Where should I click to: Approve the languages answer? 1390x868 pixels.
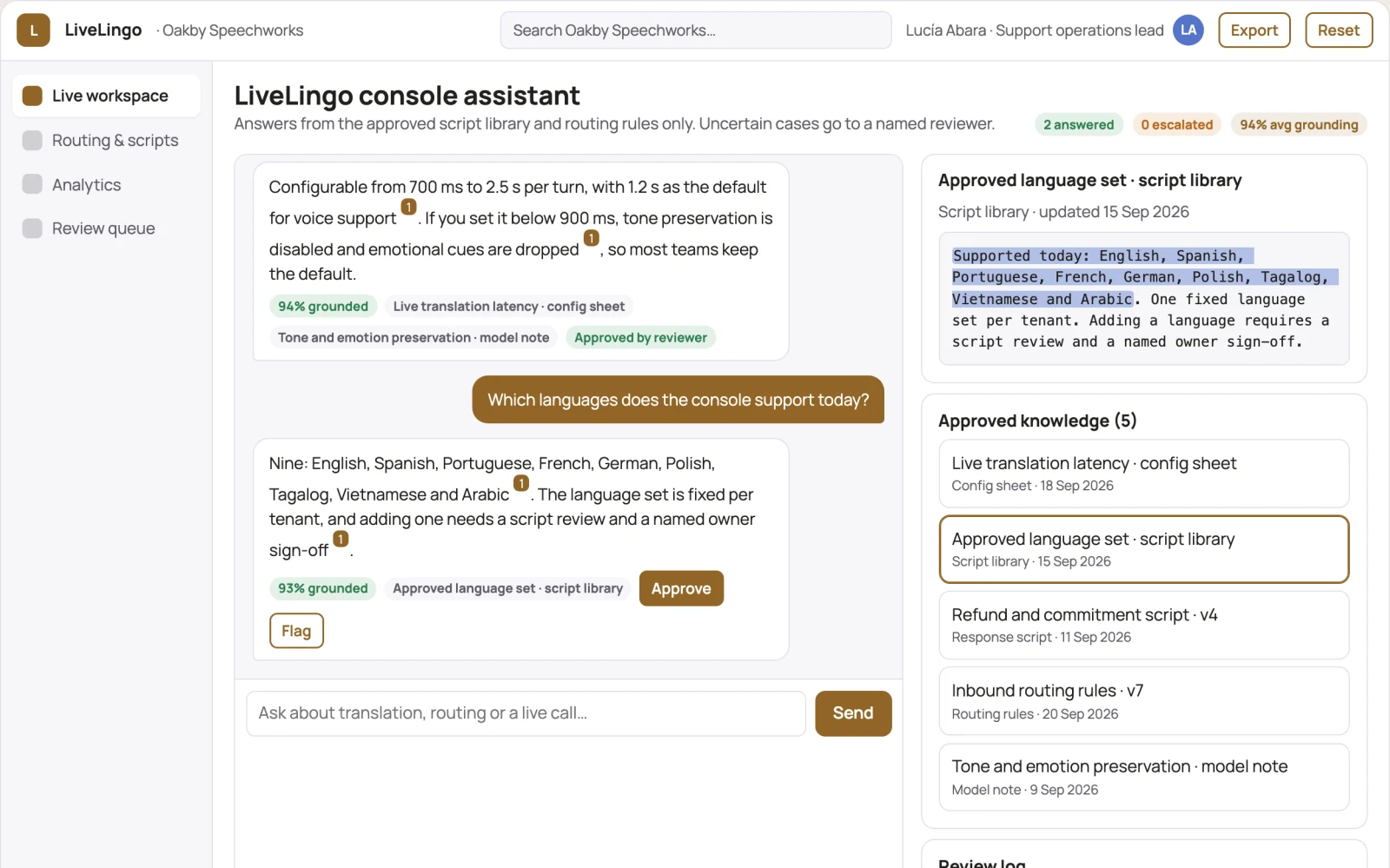tap(681, 588)
